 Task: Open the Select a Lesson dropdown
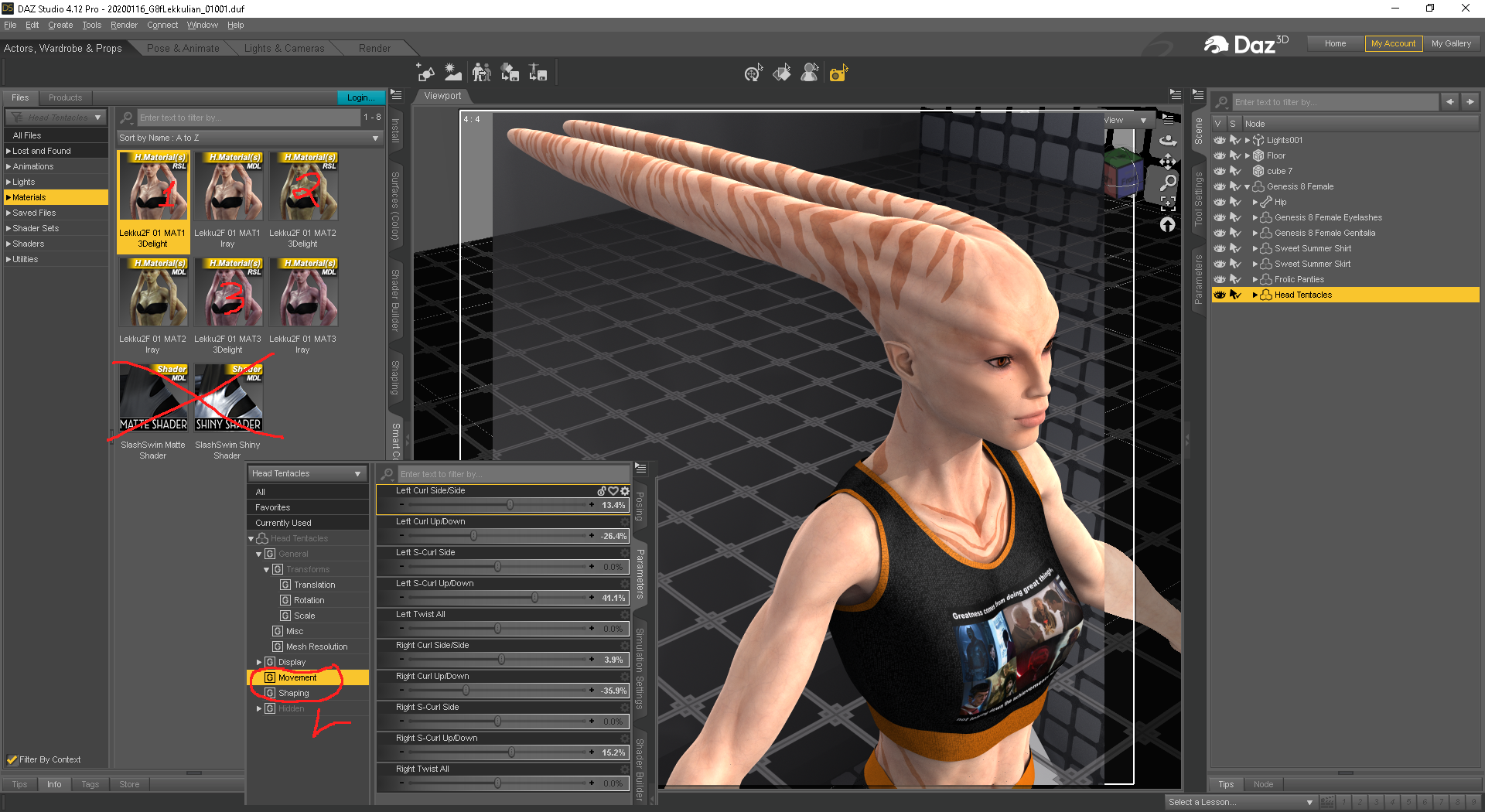pyautogui.click(x=1241, y=802)
